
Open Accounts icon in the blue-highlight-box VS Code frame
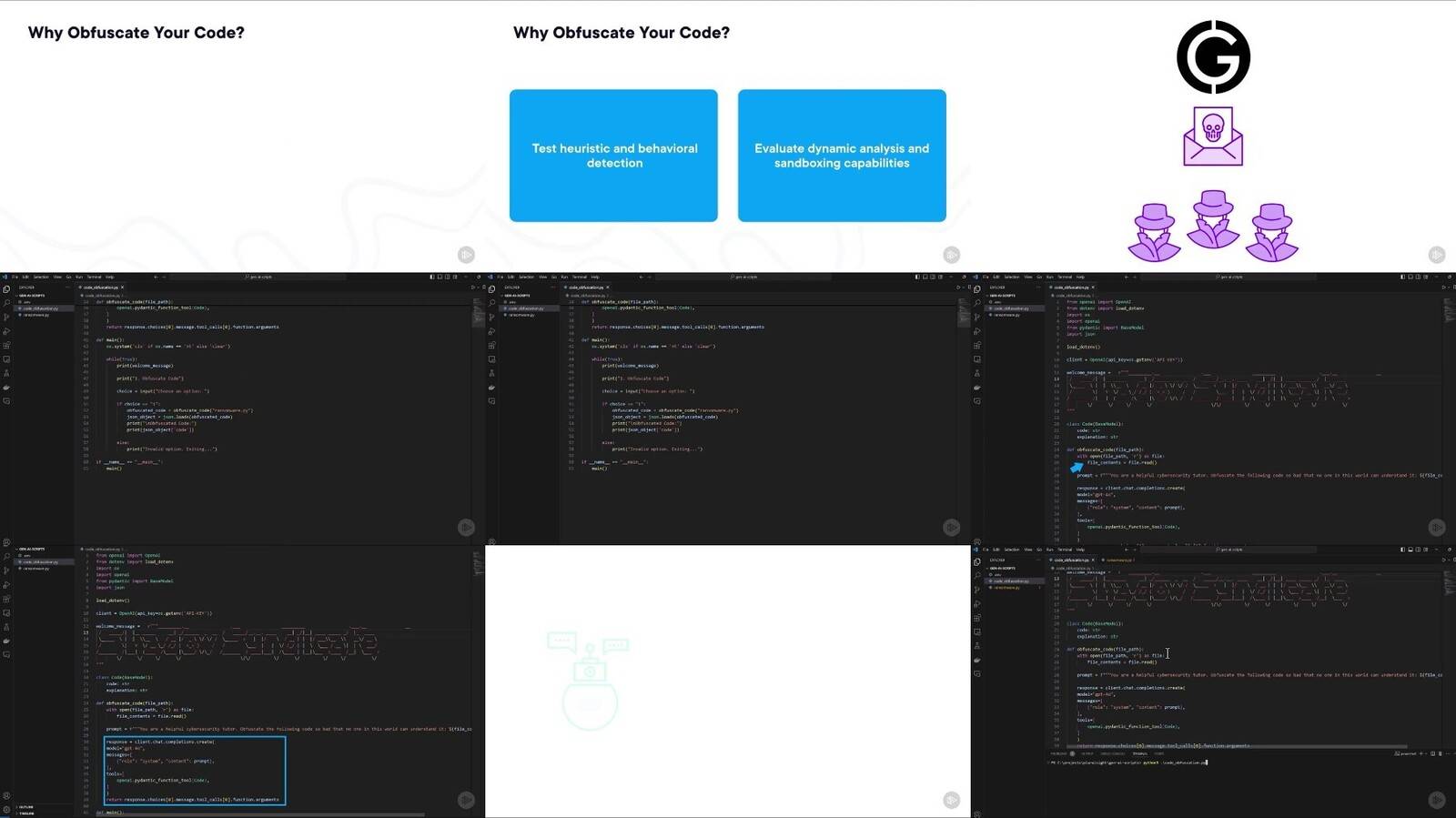click(6, 795)
